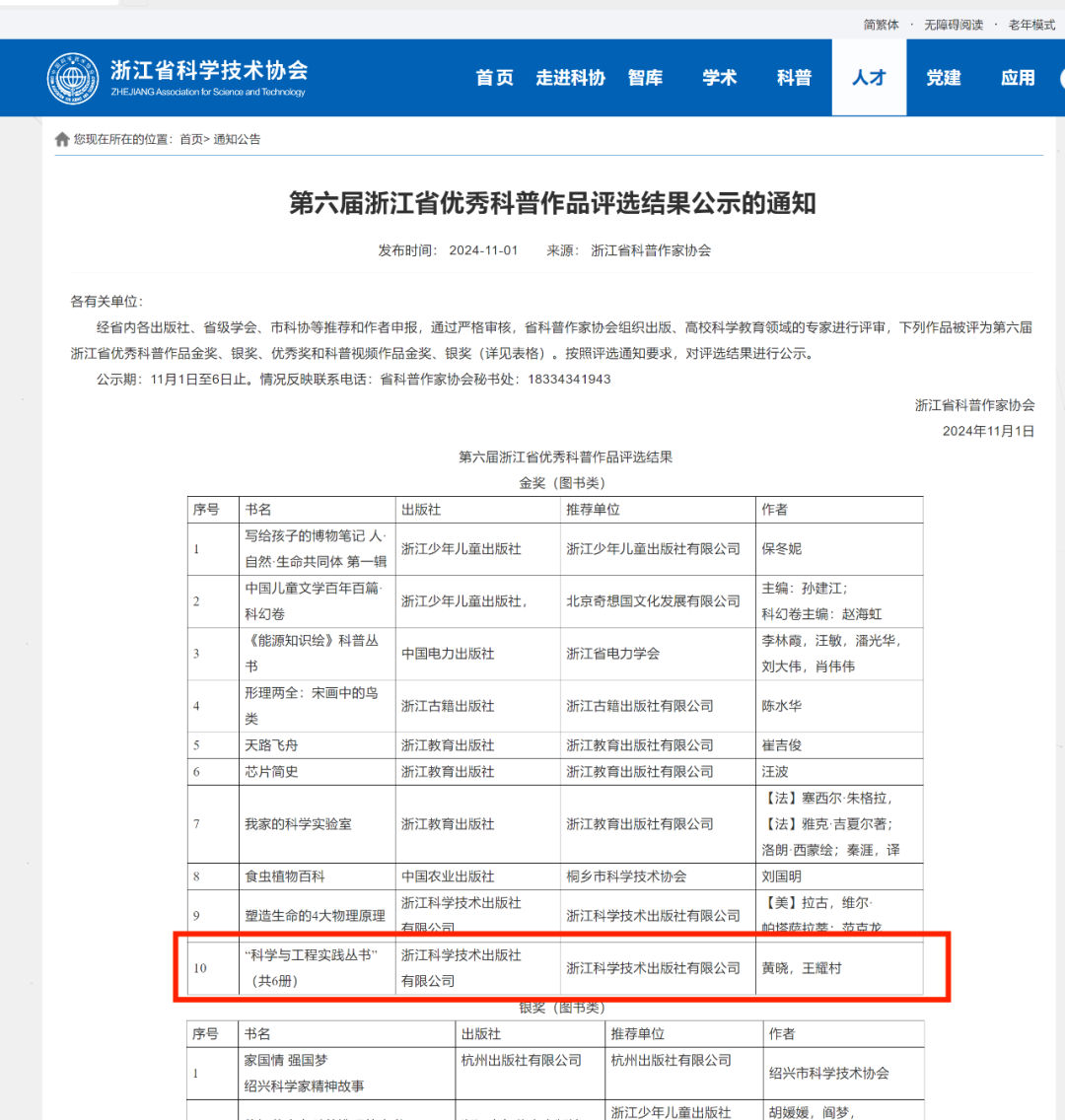Screen dimensions: 1065x1120
Task: Open the 无障碍阅读 accessibility link
Action: coord(954,25)
